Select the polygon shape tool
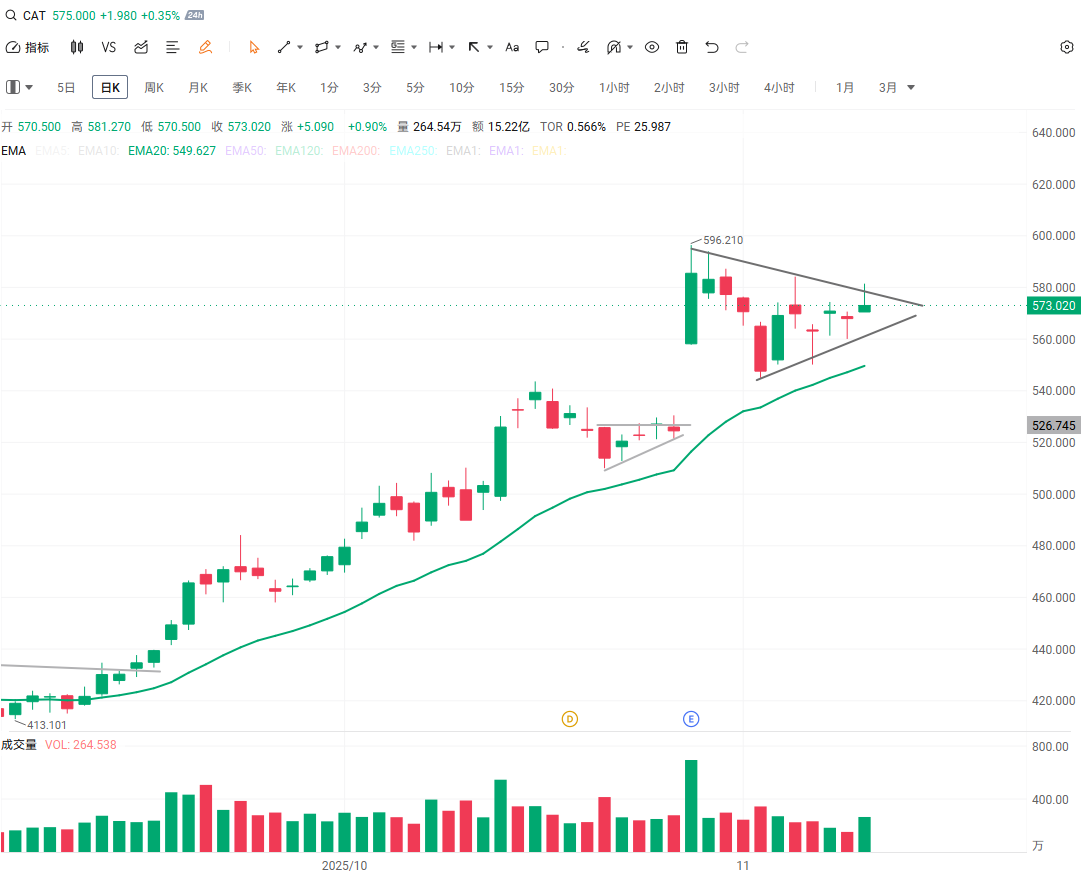Screen dimensions: 1082x876 coord(321,47)
